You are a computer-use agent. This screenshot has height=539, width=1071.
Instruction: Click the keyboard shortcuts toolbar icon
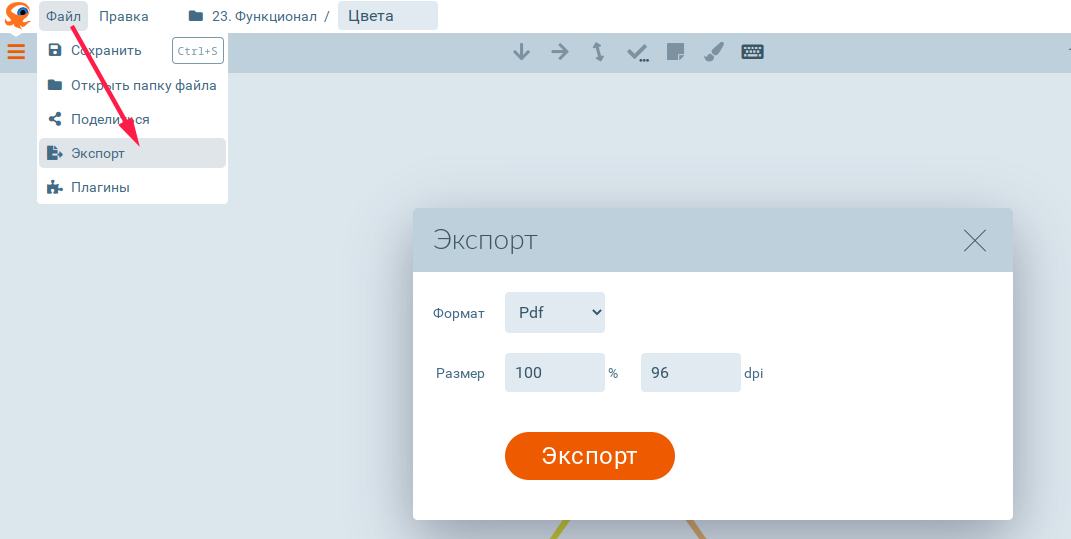pyautogui.click(x=752, y=52)
